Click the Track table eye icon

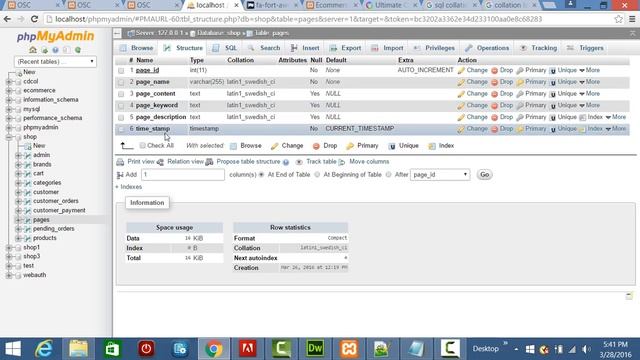click(299, 162)
